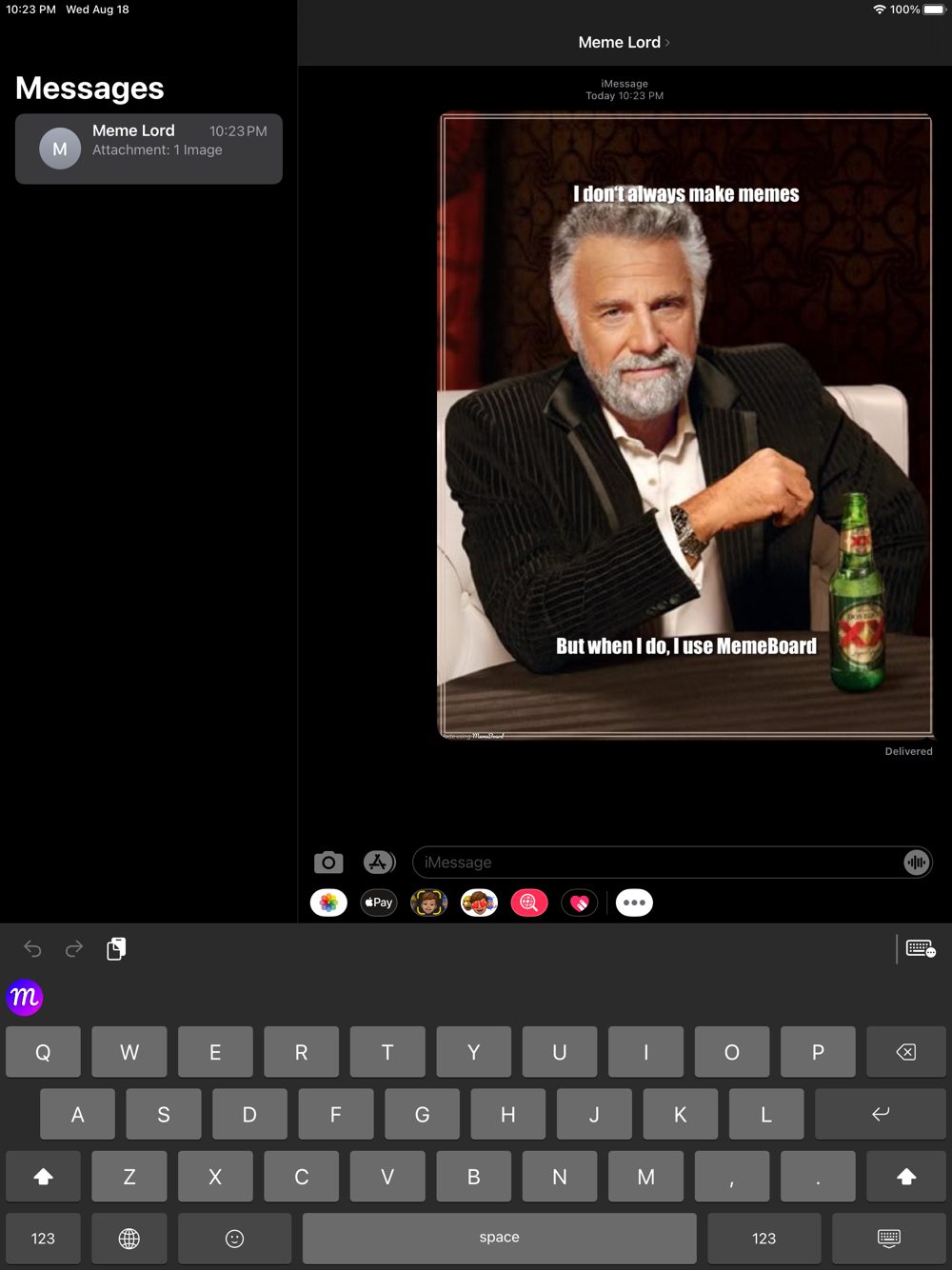Tap the V key
The image size is (952, 1270).
click(x=387, y=1177)
